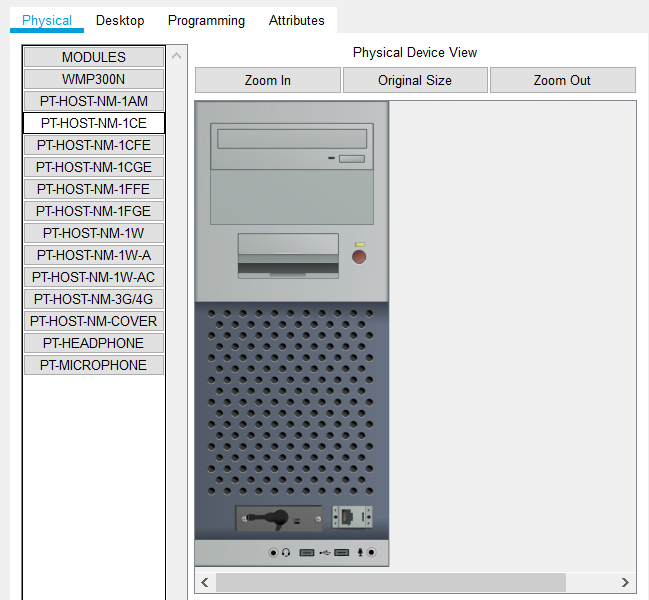Click the headphone symbol icon
This screenshot has width=649, height=600.
point(286,552)
